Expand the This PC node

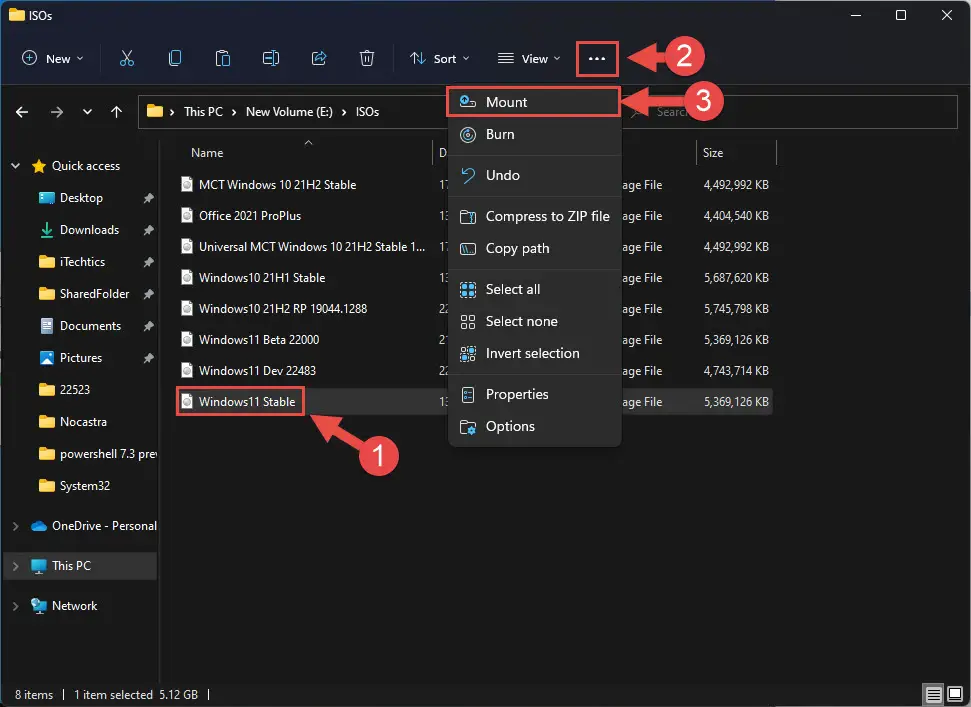15,566
